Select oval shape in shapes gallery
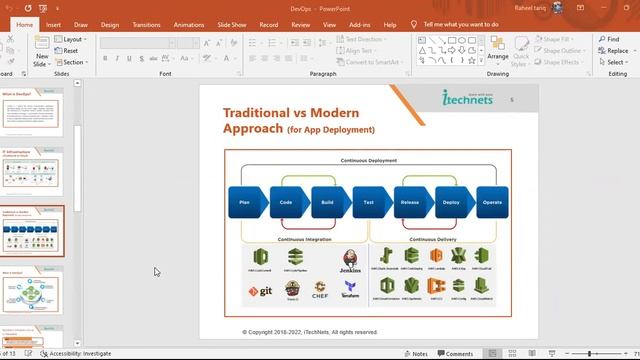640x360 pixels. pos(462,40)
